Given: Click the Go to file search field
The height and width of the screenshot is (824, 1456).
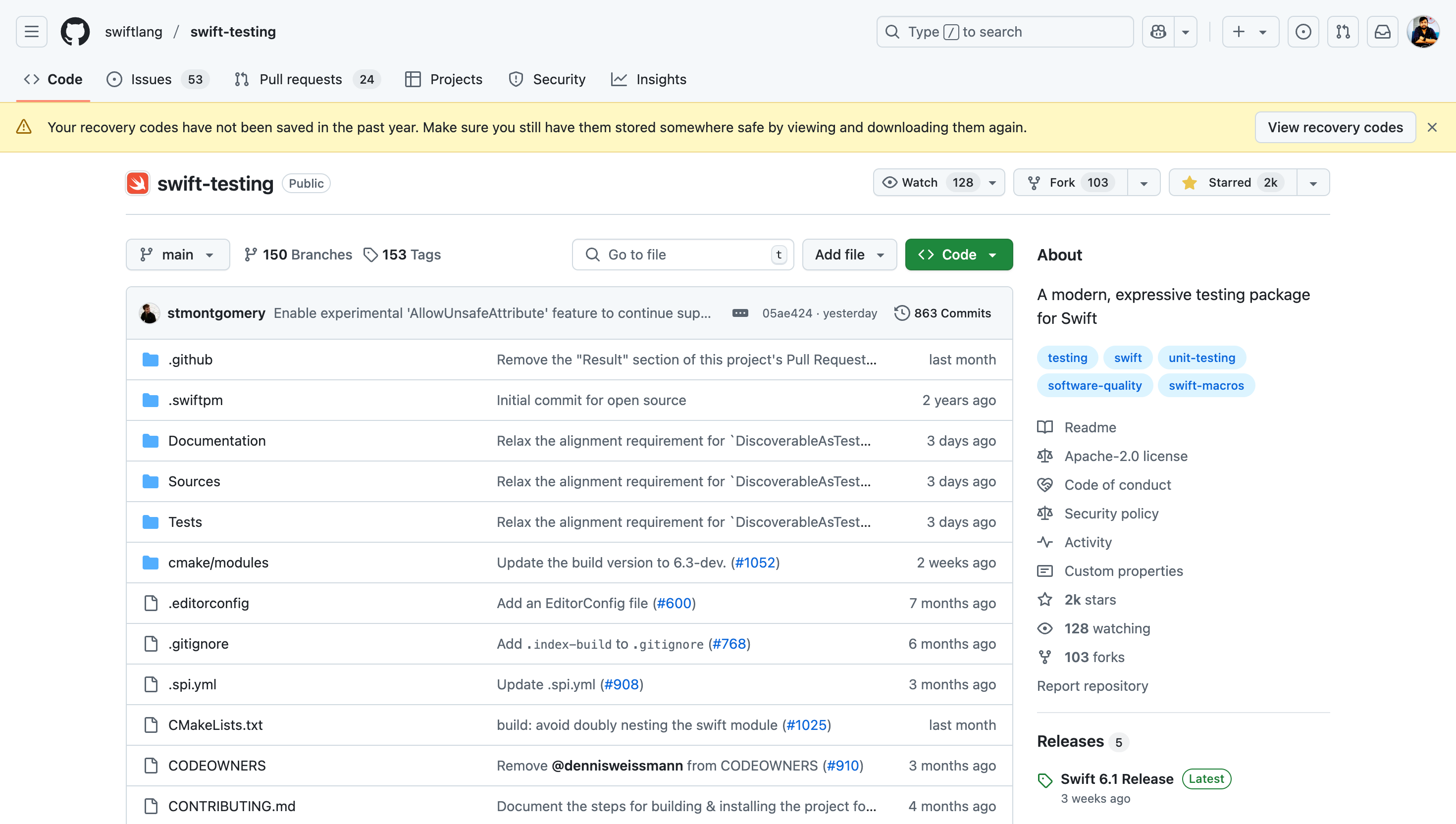Looking at the screenshot, I should pyautogui.click(x=682, y=255).
